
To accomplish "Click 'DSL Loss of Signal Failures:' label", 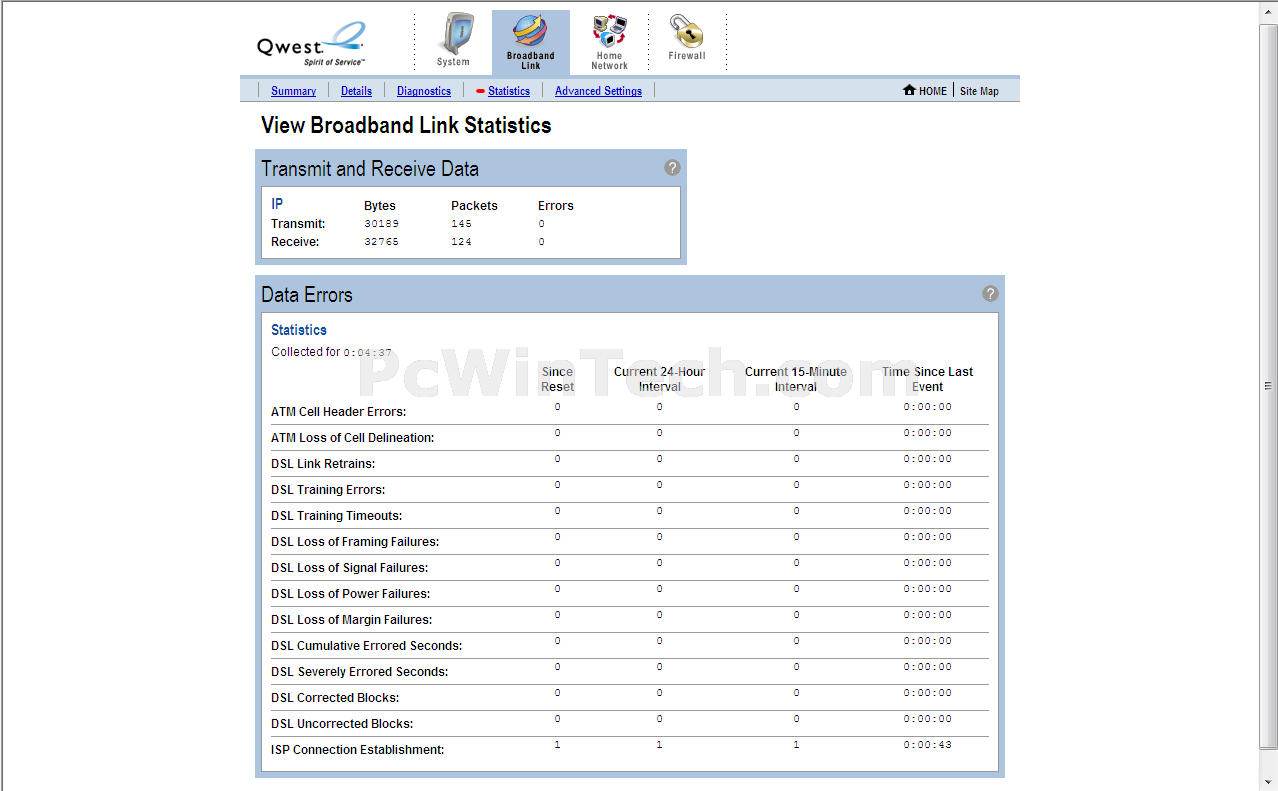I will (x=349, y=568).
